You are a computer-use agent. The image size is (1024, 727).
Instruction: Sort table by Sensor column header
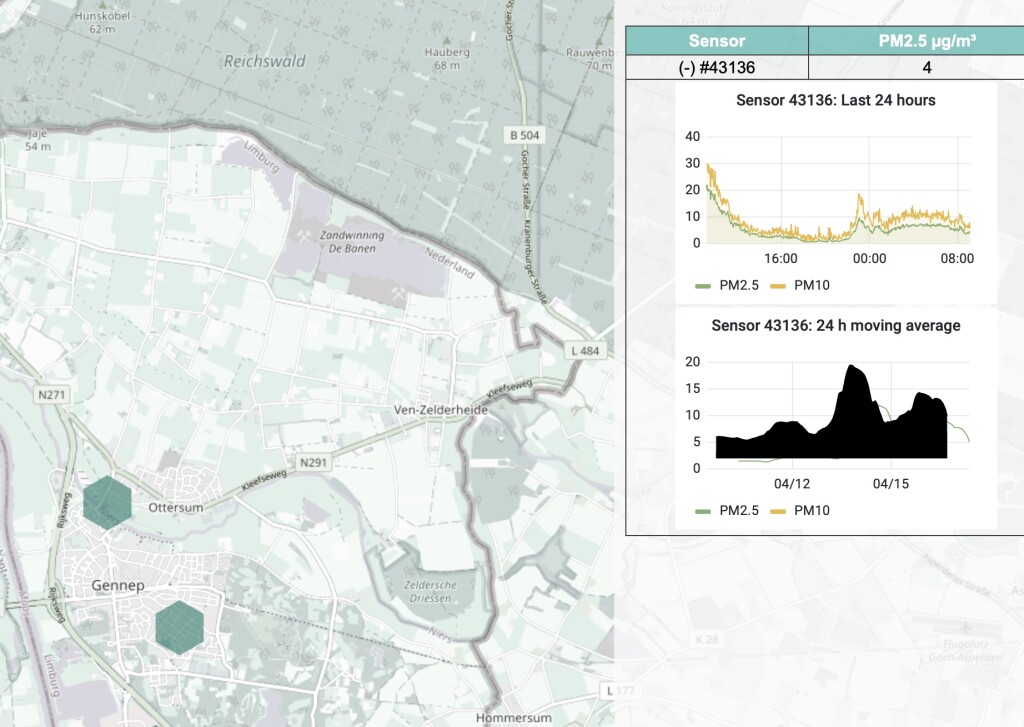tap(716, 40)
